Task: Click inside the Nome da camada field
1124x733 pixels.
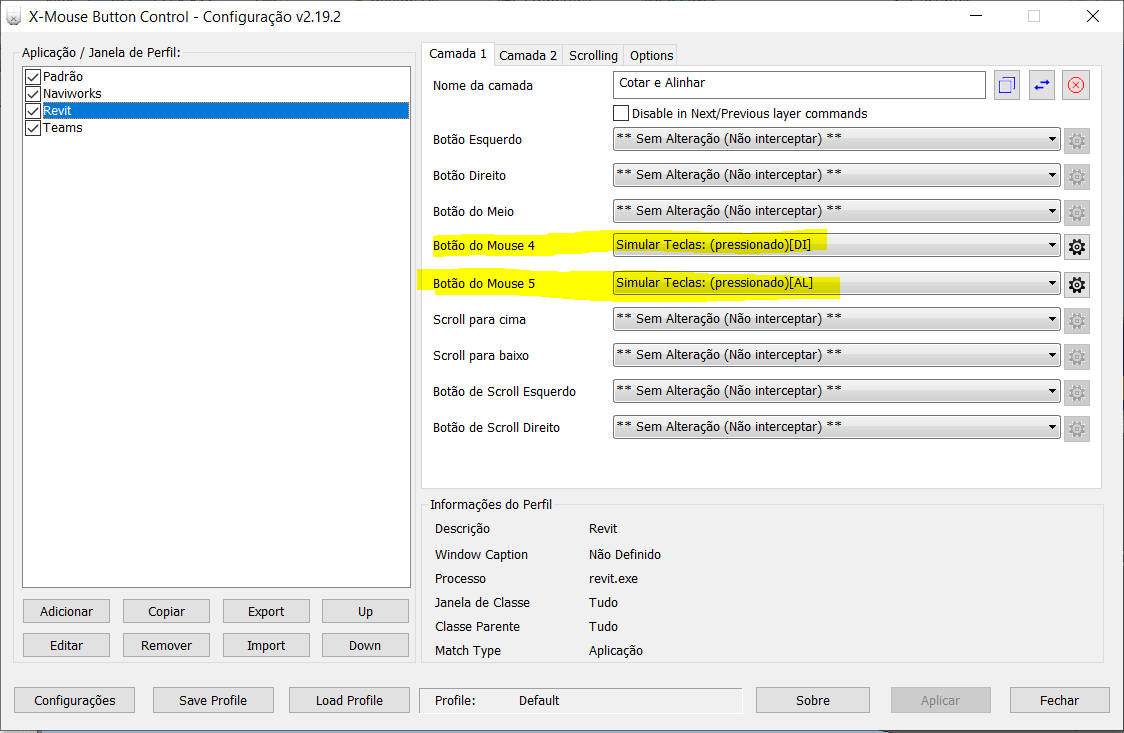Action: tap(798, 85)
